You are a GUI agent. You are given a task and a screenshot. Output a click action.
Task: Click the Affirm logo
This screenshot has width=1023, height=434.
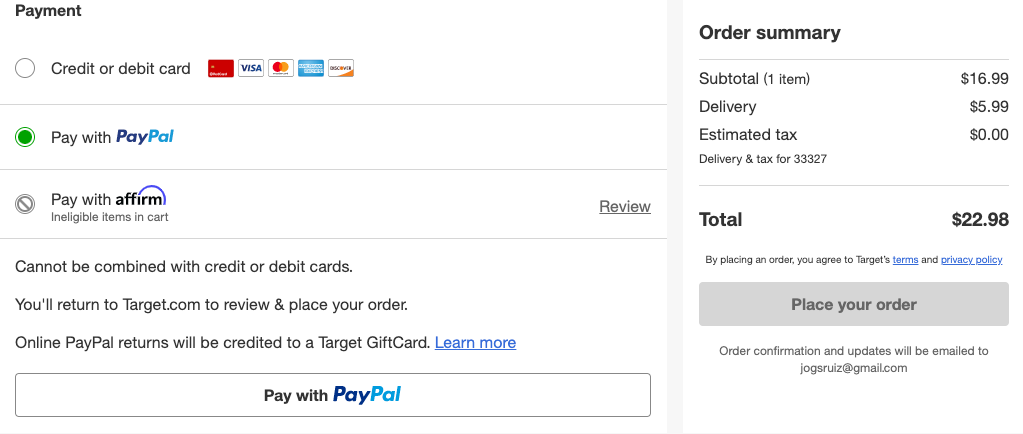click(x=140, y=197)
